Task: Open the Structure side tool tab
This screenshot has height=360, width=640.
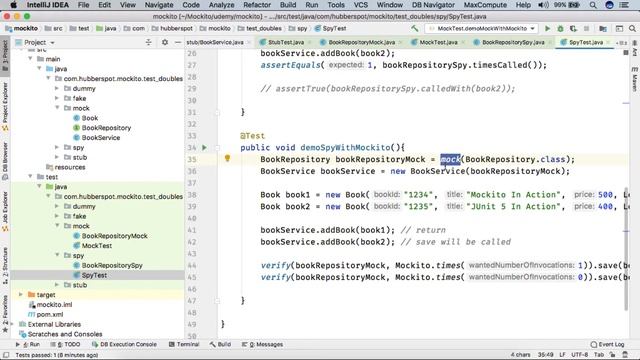Action: pyautogui.click(x=5, y=266)
